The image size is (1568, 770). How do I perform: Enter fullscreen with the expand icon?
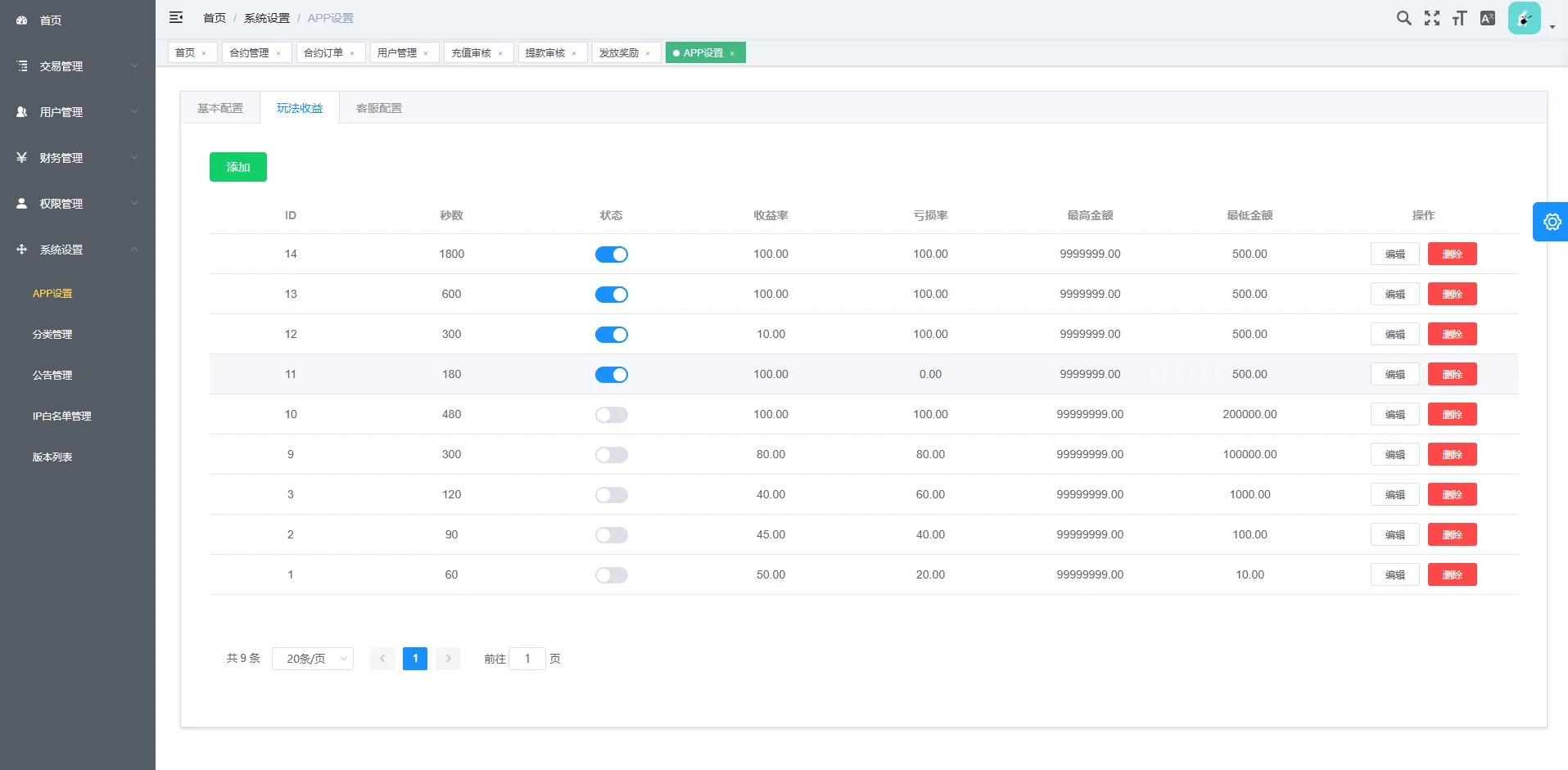coord(1433,17)
